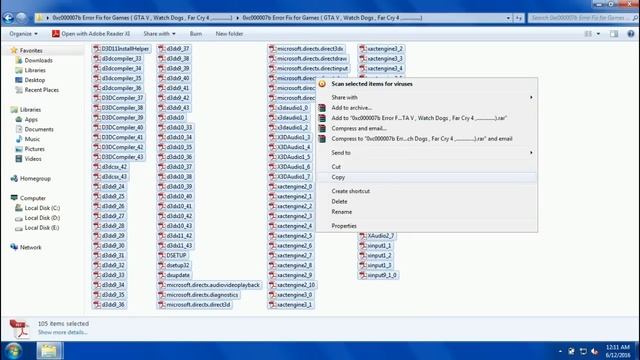The image size is (640, 360).
Task: Open the Organize dropdown menu
Action: click(x=24, y=34)
